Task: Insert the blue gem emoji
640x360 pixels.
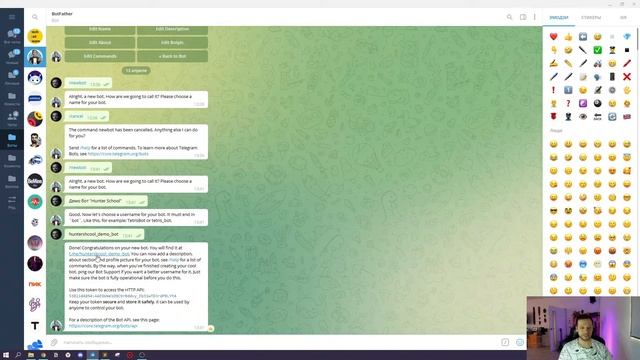Action: [x=627, y=37]
